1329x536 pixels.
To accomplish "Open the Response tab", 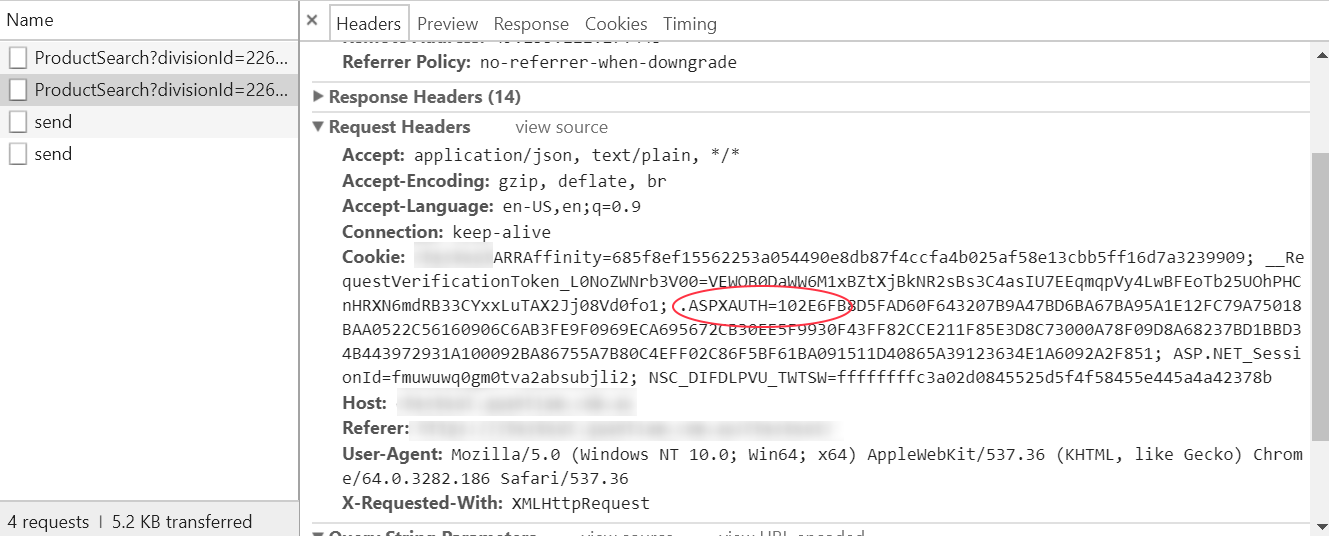I will [x=531, y=24].
